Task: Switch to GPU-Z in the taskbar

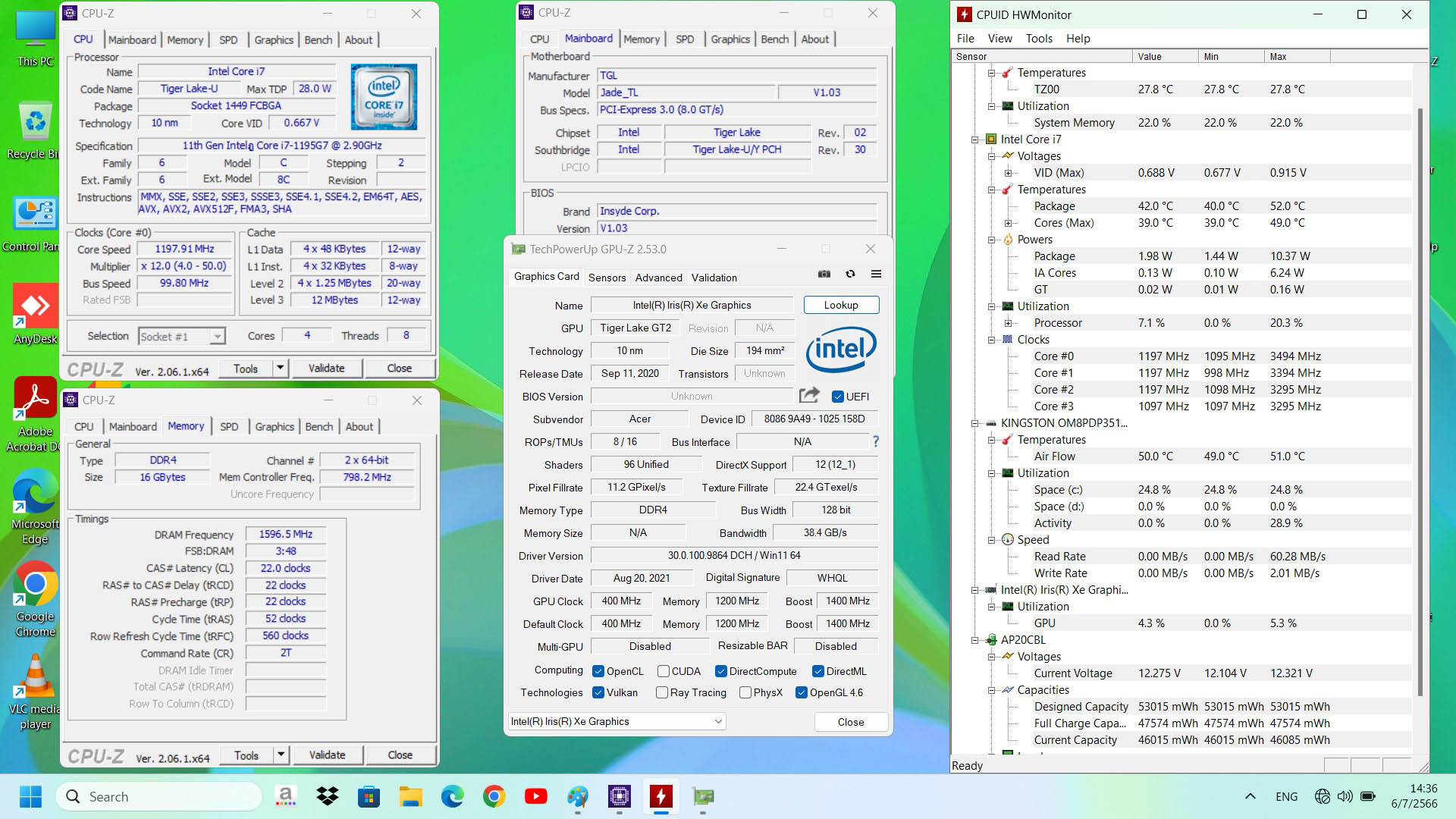Action: (702, 796)
